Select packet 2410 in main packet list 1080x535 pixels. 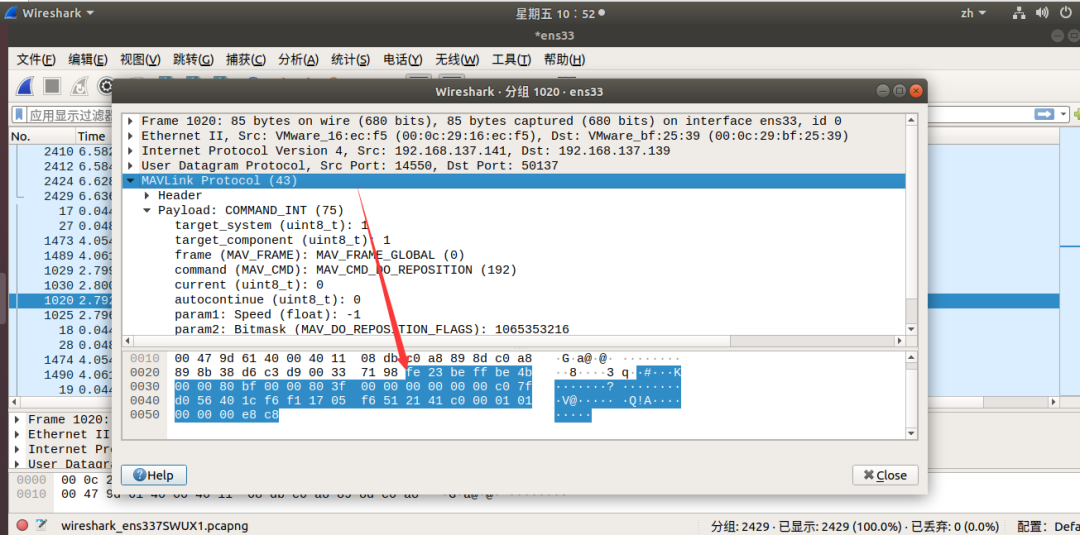pos(61,151)
